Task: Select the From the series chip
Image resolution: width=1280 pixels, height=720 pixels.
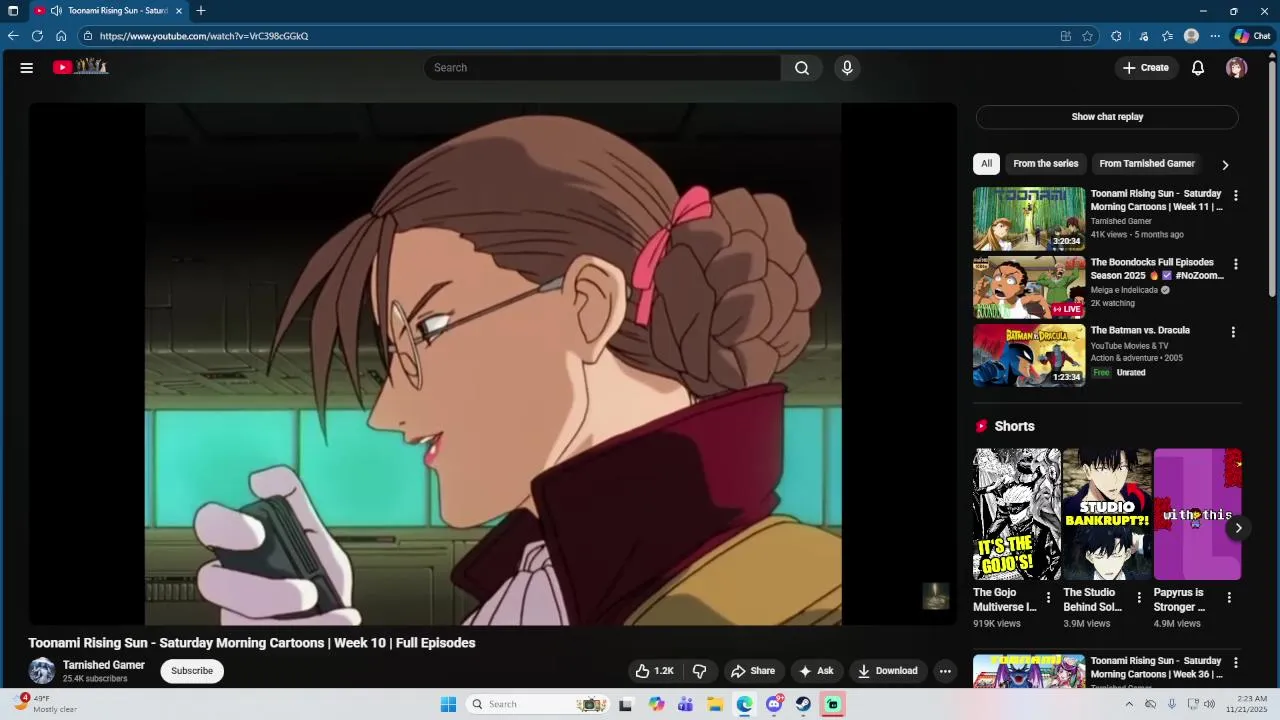Action: coord(1046,164)
